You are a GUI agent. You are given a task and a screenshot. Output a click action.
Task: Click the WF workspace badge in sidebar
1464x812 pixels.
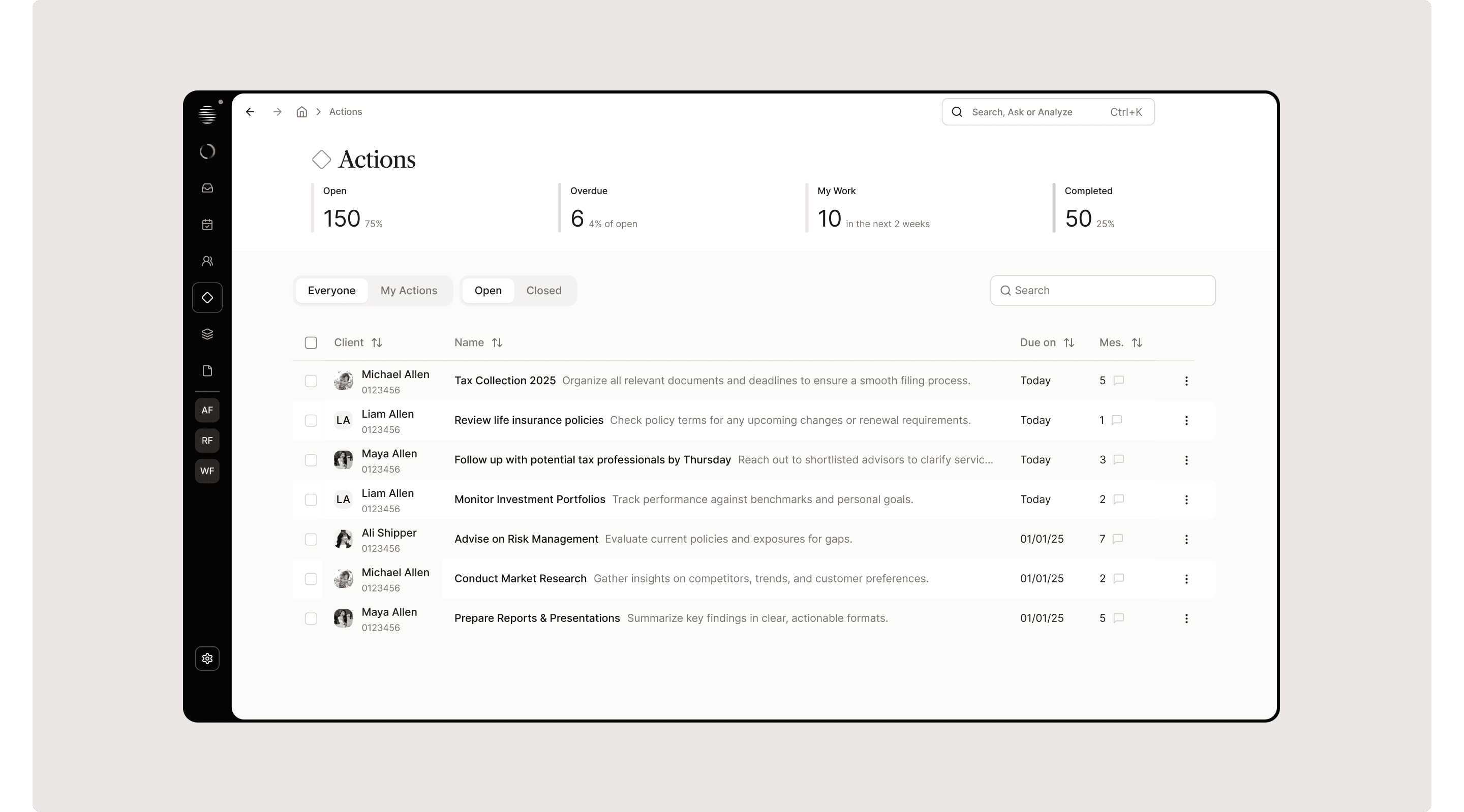click(x=207, y=471)
